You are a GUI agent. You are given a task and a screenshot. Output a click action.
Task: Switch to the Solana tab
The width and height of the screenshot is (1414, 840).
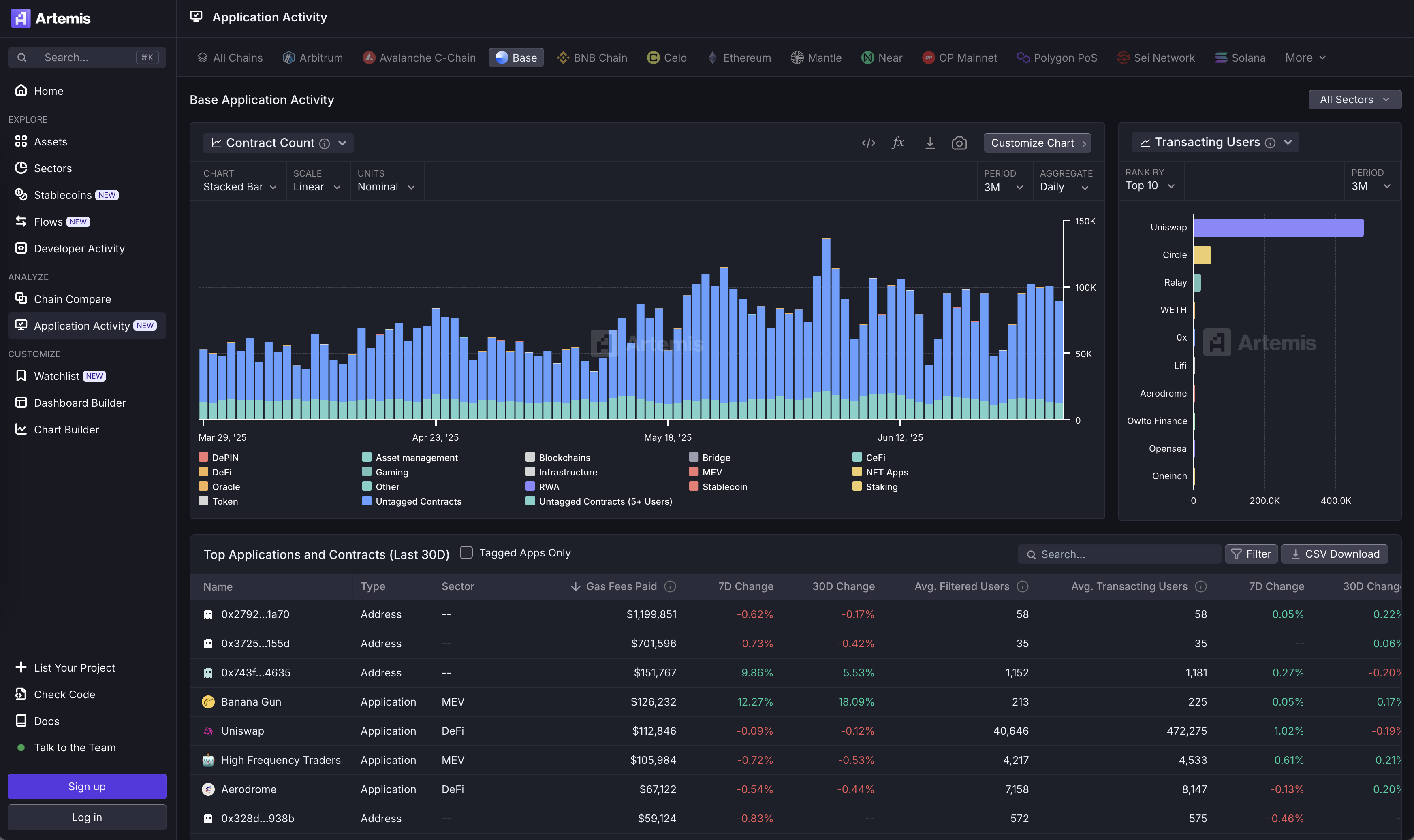click(1240, 58)
